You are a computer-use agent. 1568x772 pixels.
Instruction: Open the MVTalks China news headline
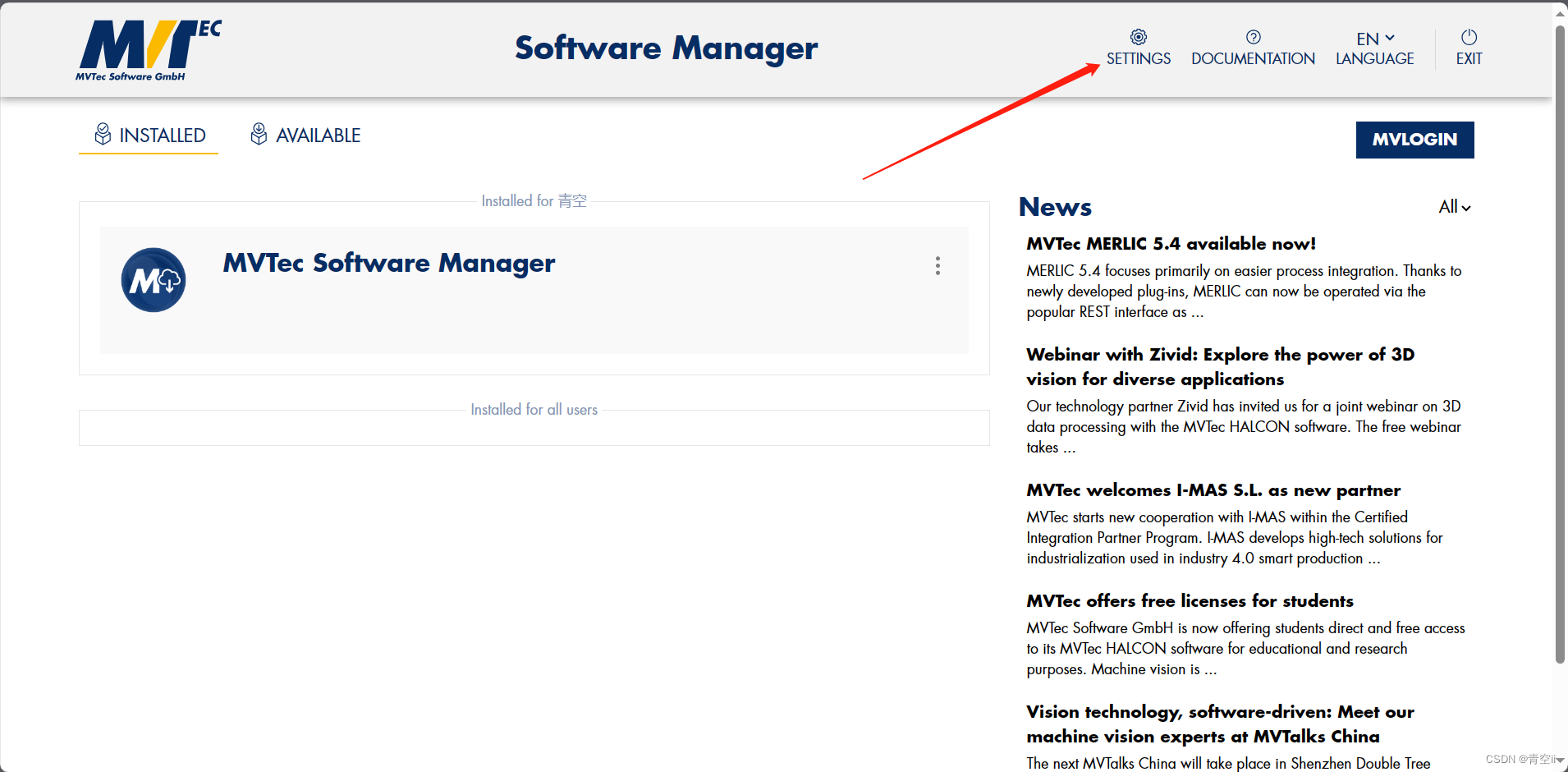coord(1220,724)
